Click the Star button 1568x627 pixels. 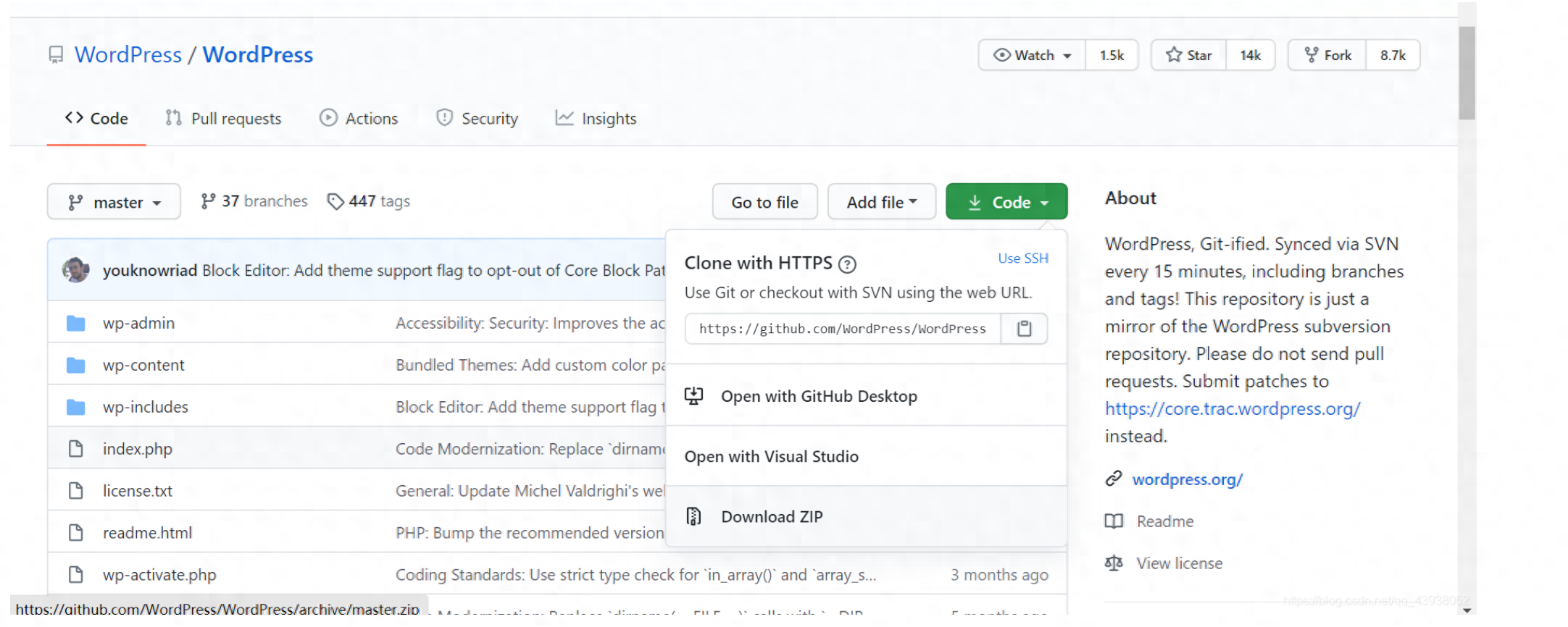[1188, 55]
